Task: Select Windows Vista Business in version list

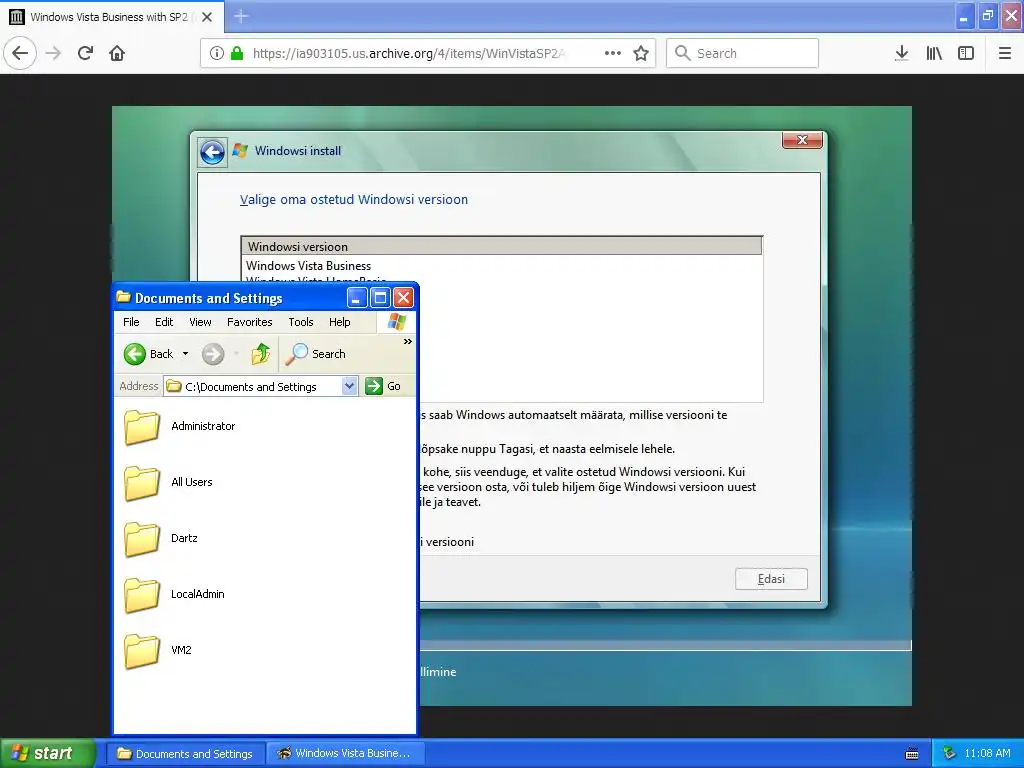Action: click(x=308, y=266)
